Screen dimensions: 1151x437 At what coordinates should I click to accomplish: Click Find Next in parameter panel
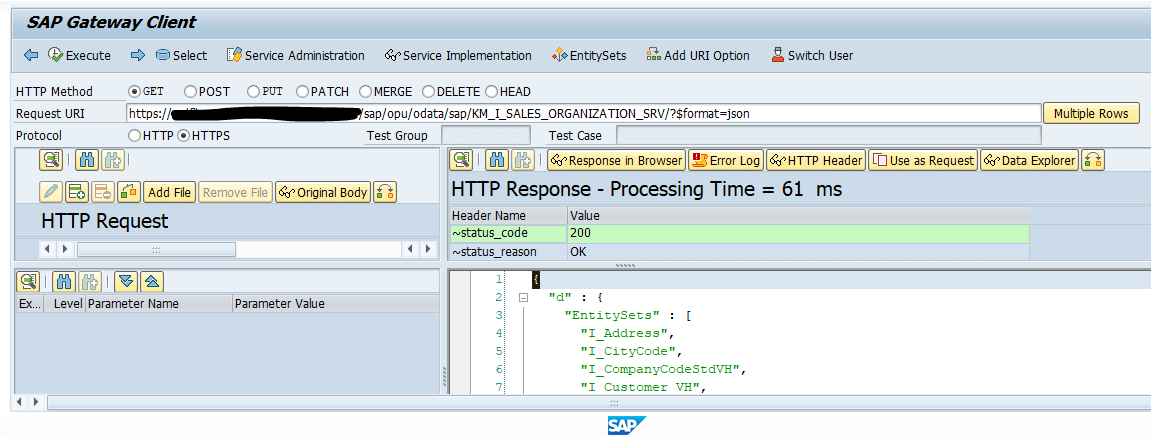click(x=90, y=281)
